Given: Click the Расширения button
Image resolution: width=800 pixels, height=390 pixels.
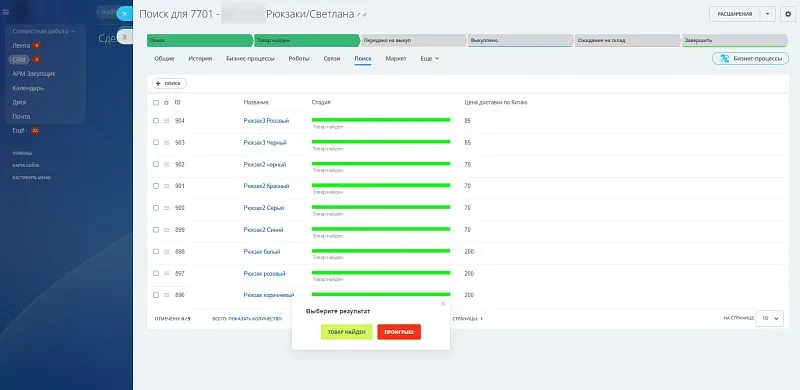Looking at the screenshot, I should pyautogui.click(x=735, y=14).
